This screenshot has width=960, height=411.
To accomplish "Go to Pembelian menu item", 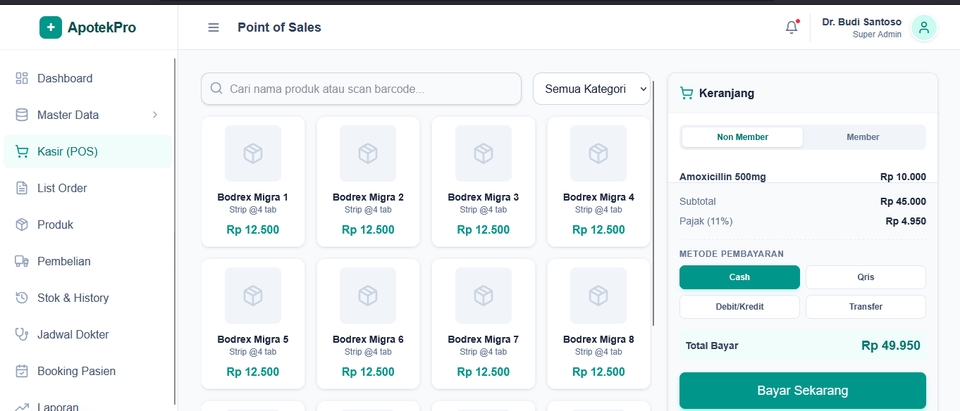I will pos(88,262).
